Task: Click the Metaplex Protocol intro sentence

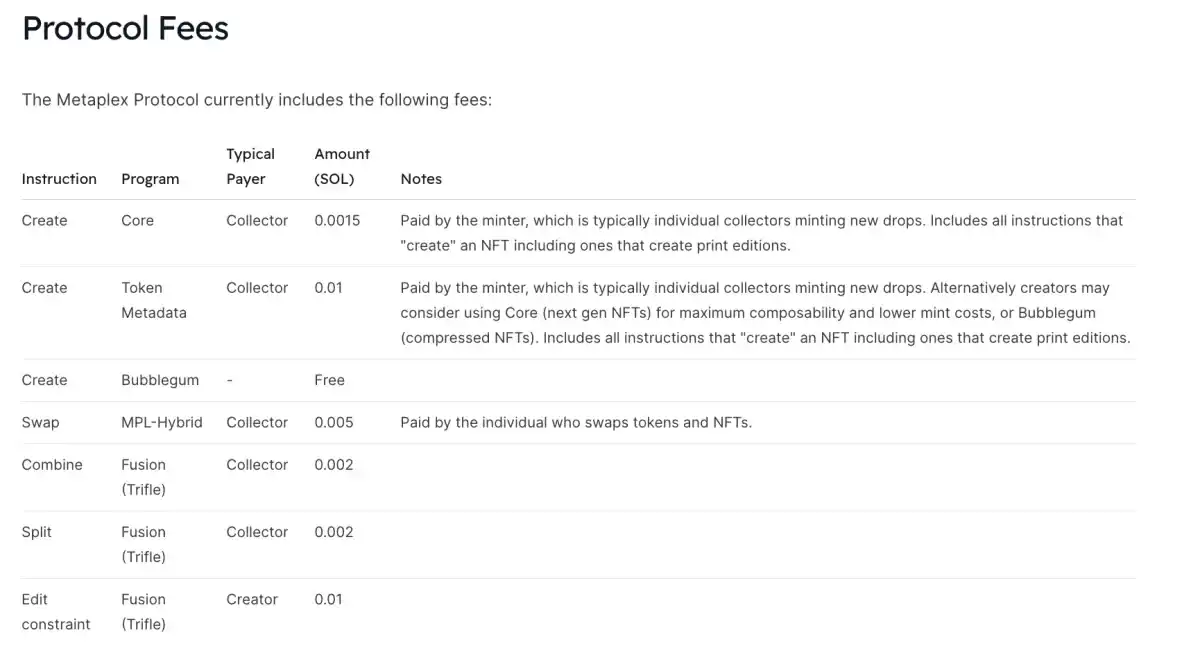Action: point(257,100)
